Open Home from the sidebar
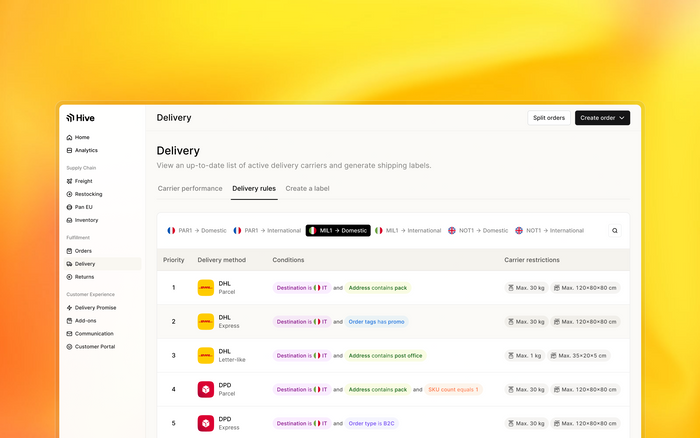 (81, 137)
